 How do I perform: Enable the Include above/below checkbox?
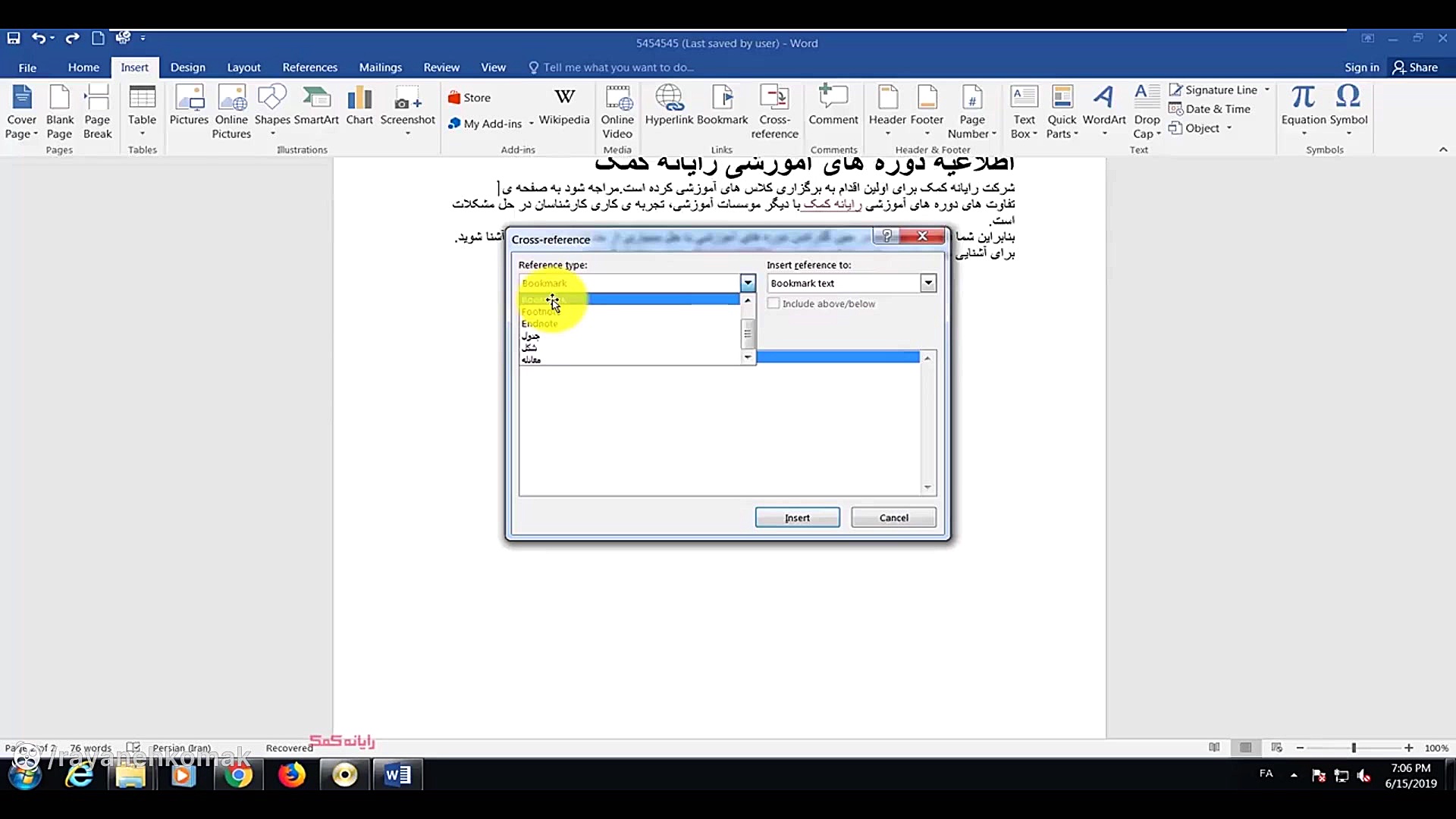click(773, 303)
